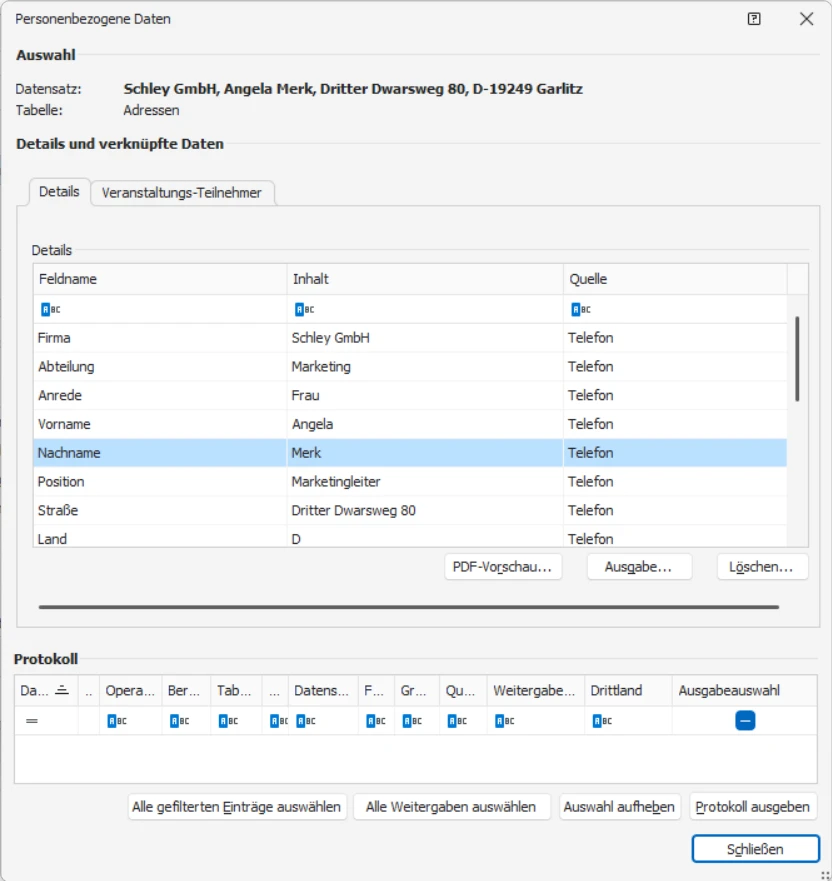Close the Personenbezogene Daten dialog
Image resolution: width=832 pixels, height=881 pixels.
806,19
